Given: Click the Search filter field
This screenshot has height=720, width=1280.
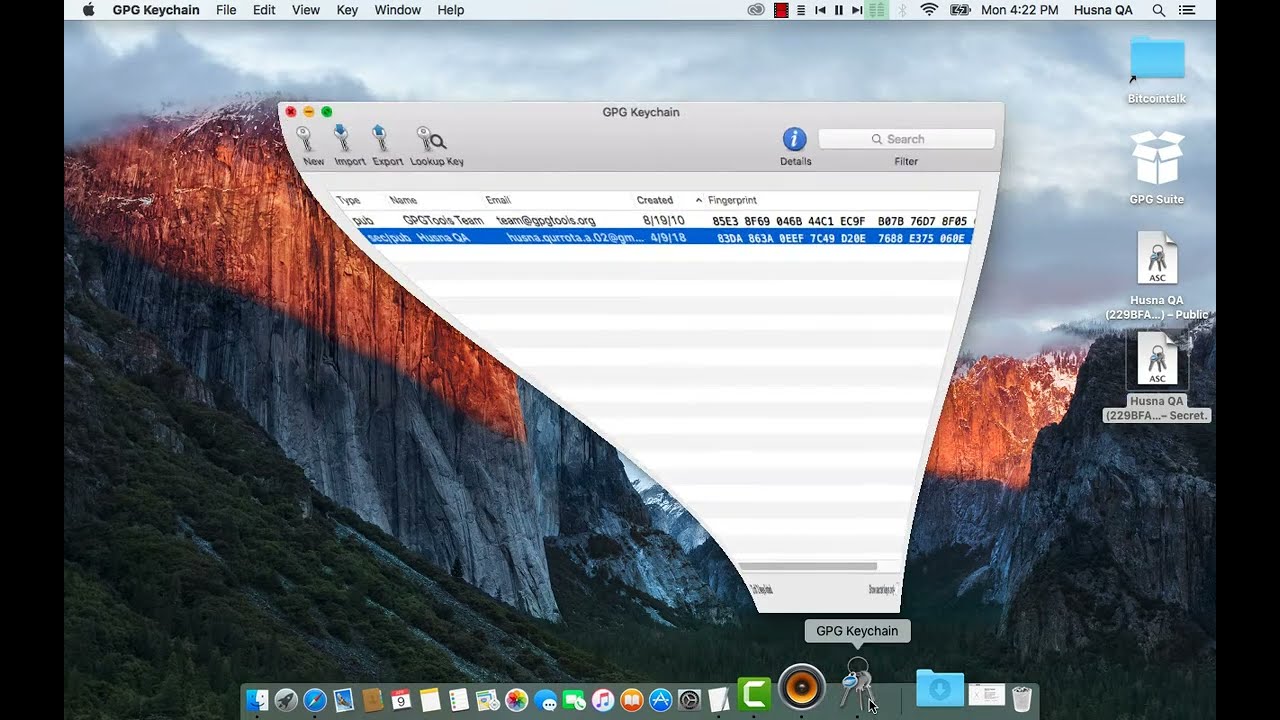Looking at the screenshot, I should pyautogui.click(x=906, y=139).
